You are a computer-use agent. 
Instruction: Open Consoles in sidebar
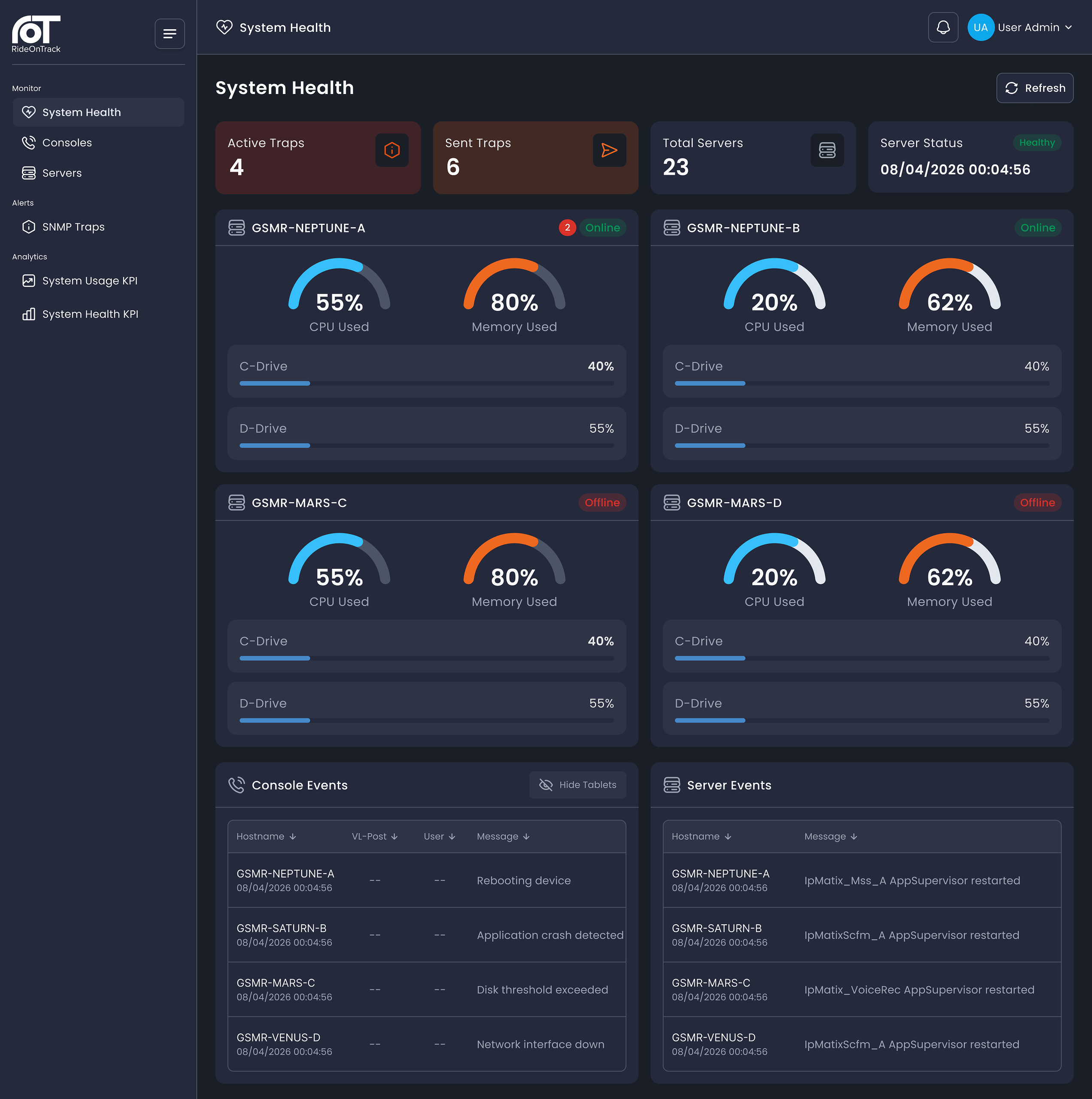pos(98,143)
